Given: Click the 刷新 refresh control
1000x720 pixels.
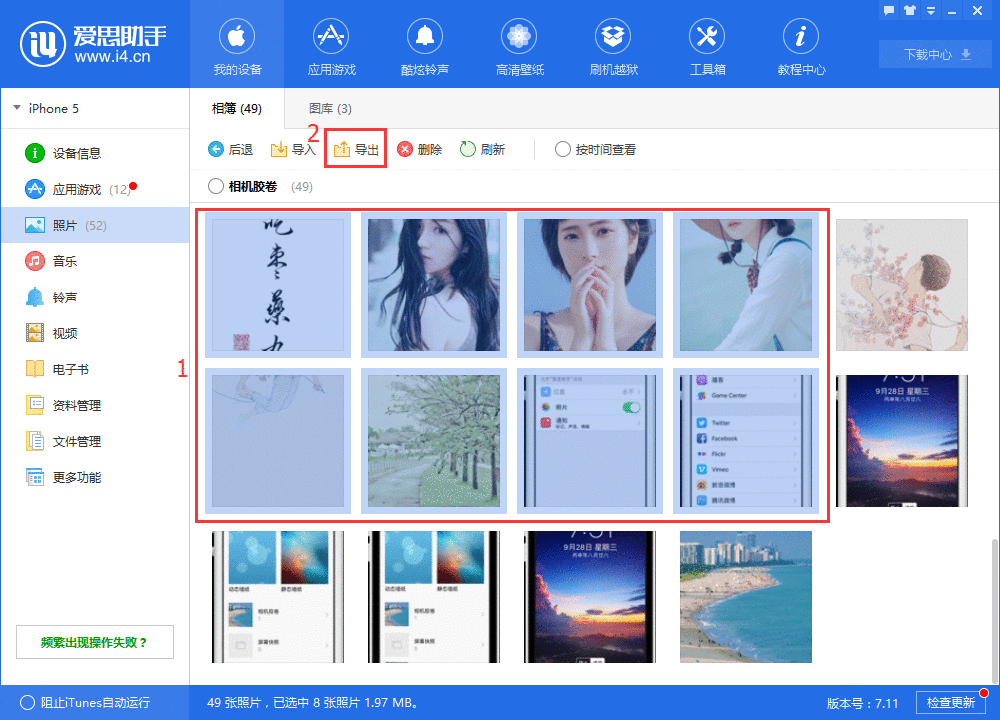Looking at the screenshot, I should (485, 149).
